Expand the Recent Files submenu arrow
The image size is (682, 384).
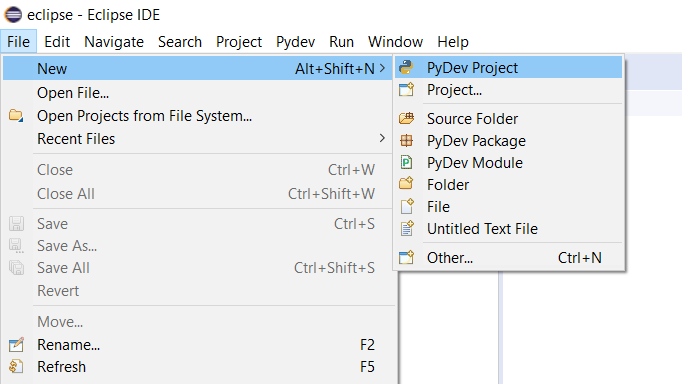tap(382, 138)
